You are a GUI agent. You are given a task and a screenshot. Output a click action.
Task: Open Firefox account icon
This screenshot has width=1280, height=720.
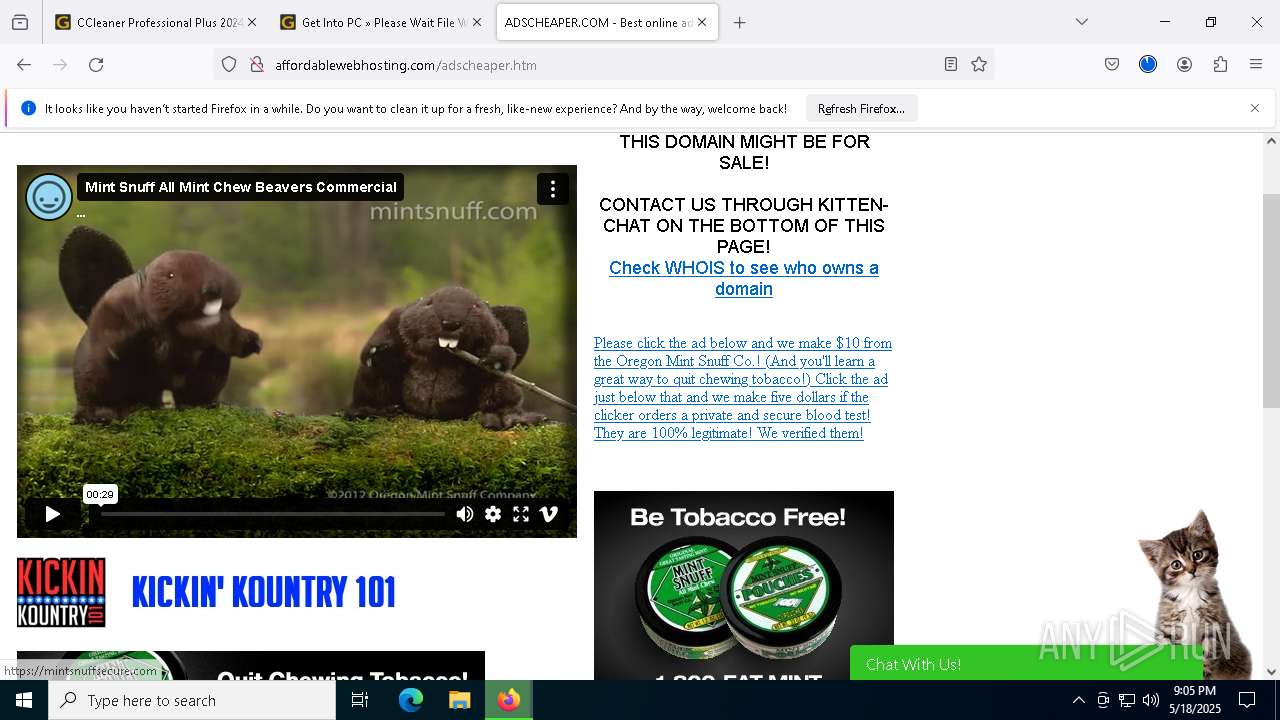(1184, 65)
